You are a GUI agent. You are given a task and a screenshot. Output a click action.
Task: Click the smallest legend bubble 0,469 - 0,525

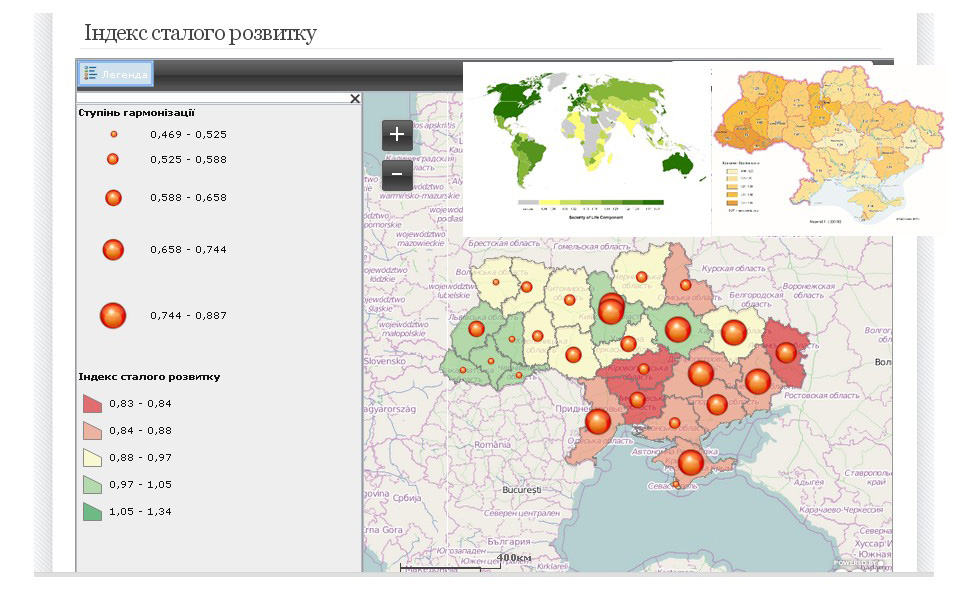point(113,134)
